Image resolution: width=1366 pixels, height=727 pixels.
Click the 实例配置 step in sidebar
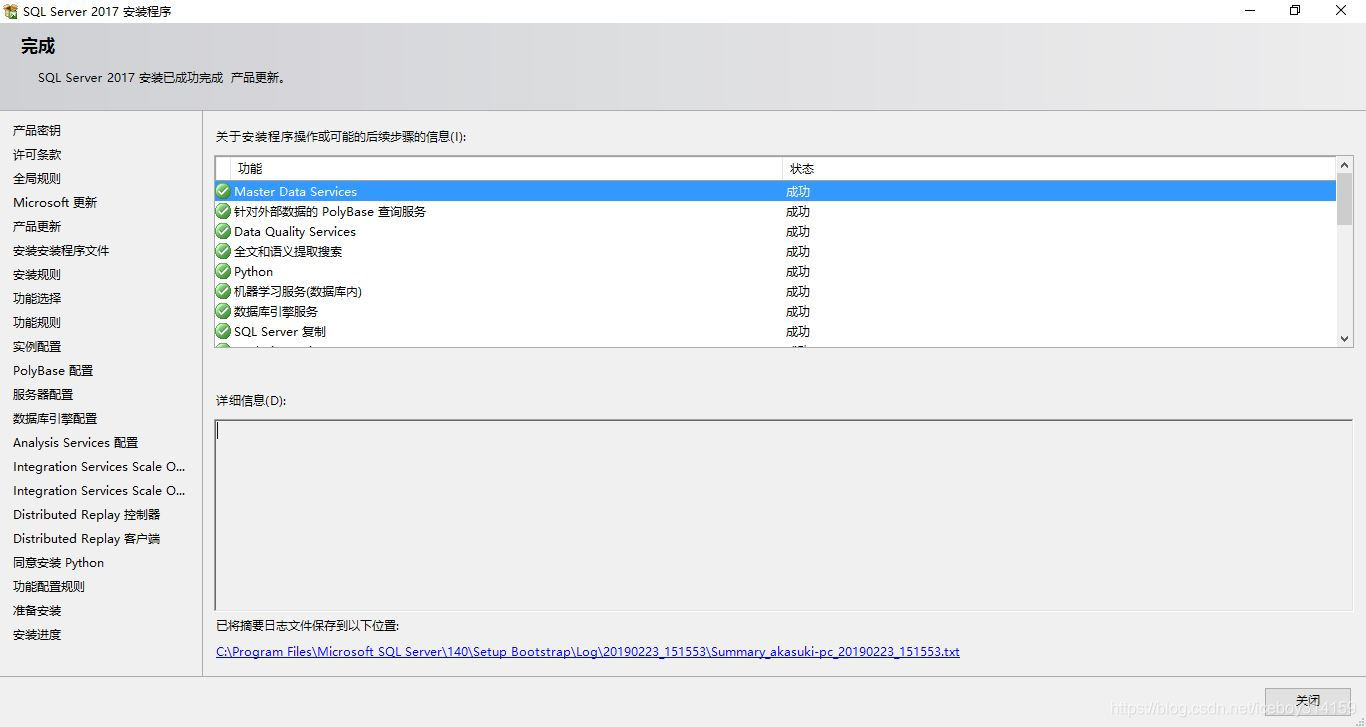tap(37, 347)
